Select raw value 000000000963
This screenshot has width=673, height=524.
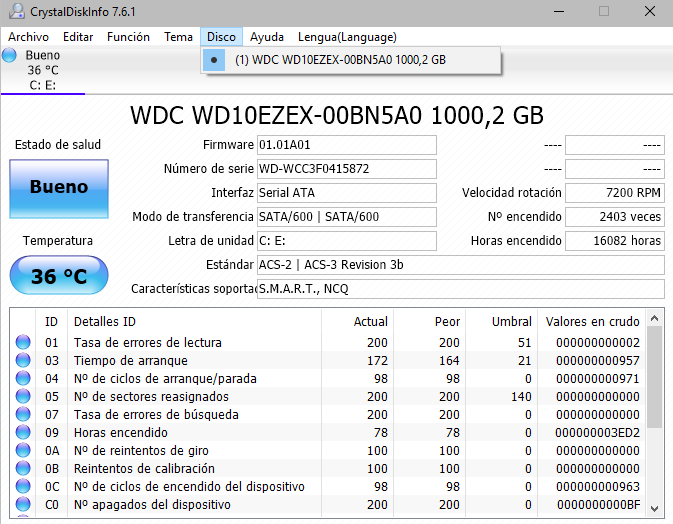tap(598, 487)
